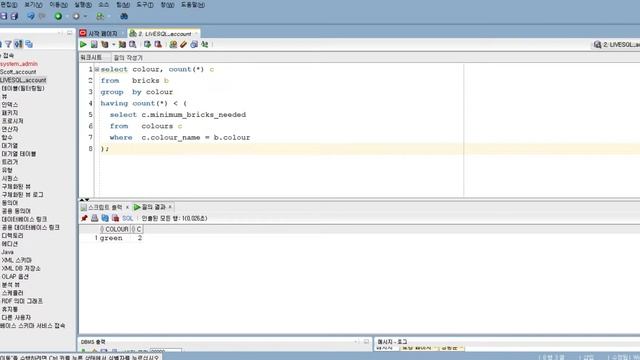Click the grey Forward arrow icon
The image size is (640, 360).
click(42, 16)
